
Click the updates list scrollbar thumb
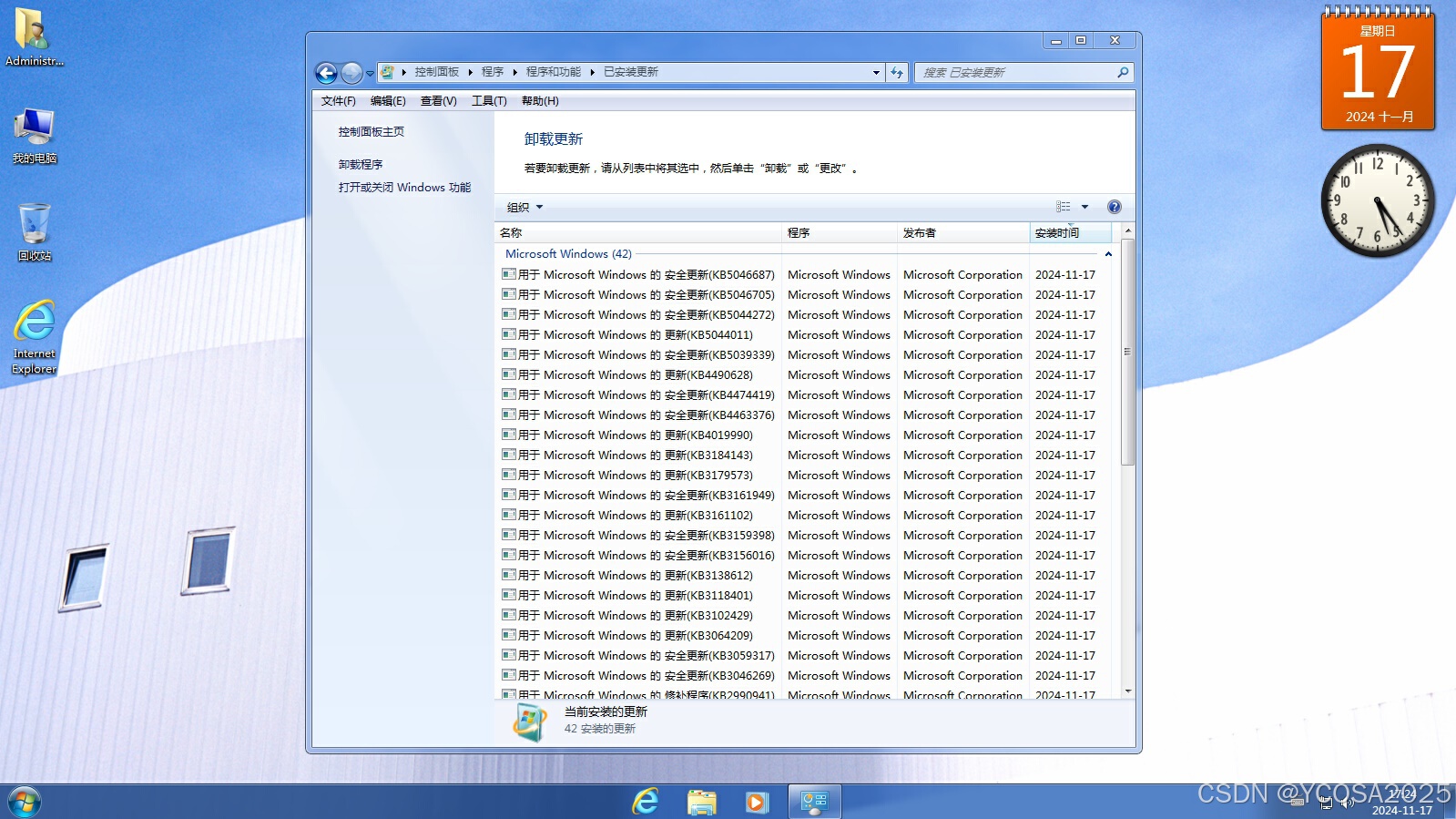[x=1127, y=352]
